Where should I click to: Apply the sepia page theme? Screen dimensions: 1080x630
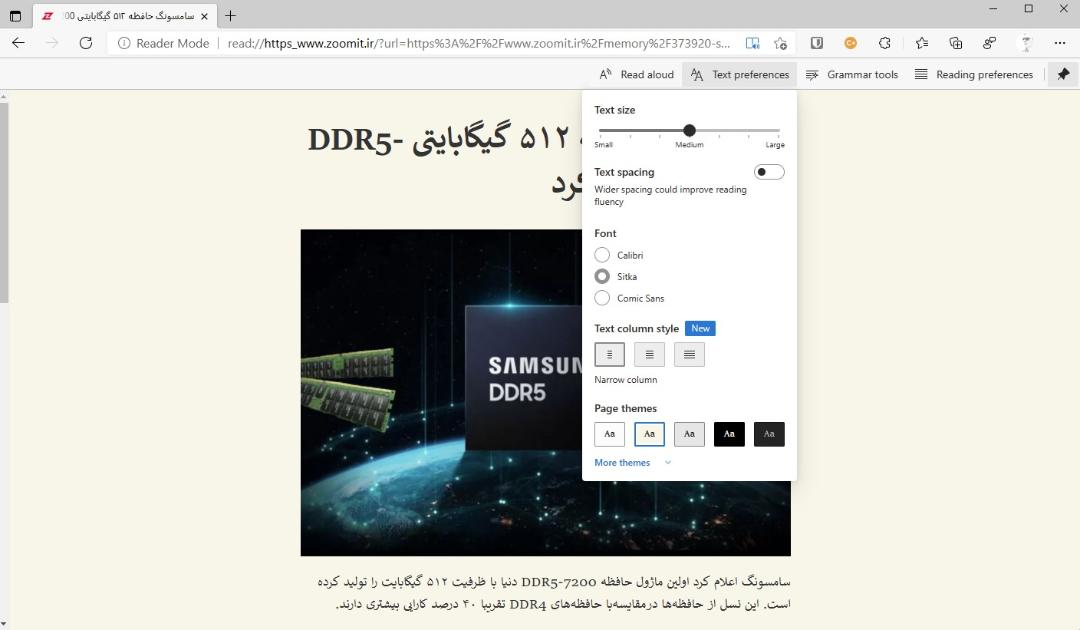coord(650,434)
